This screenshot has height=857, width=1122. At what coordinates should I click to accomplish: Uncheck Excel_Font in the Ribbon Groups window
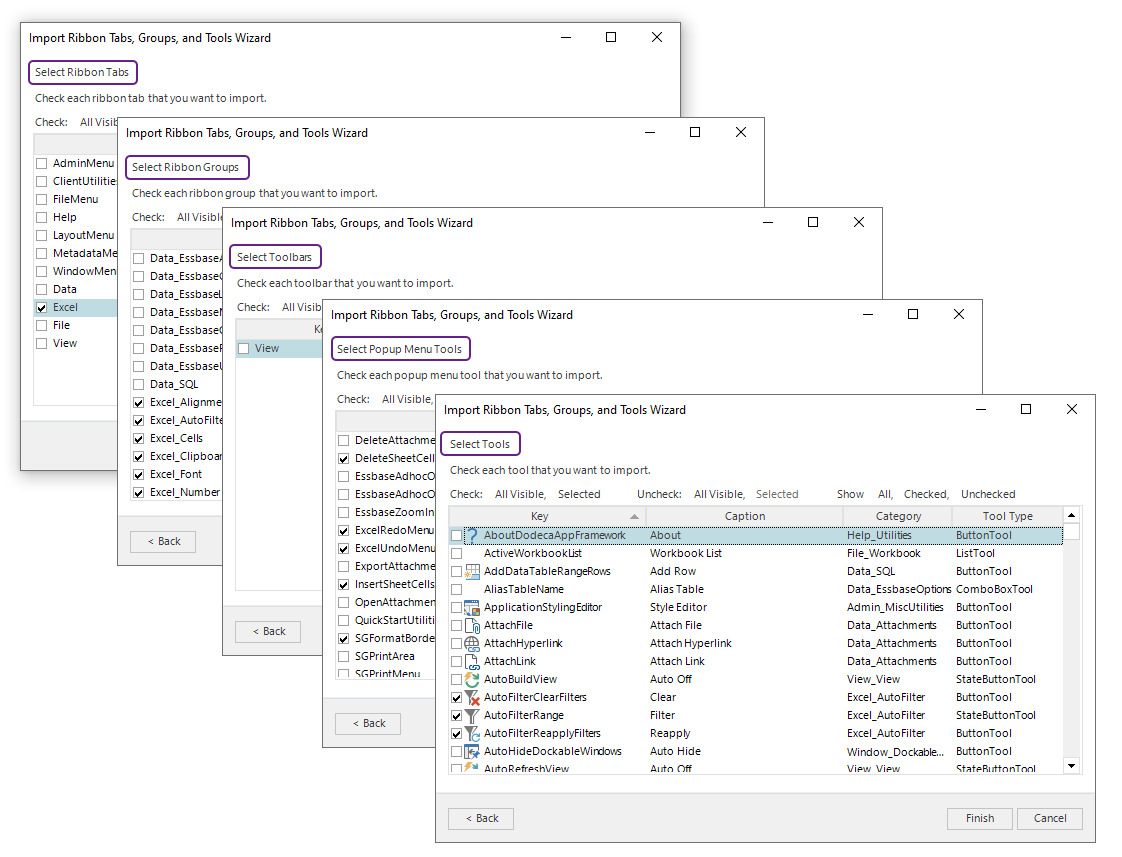139,474
